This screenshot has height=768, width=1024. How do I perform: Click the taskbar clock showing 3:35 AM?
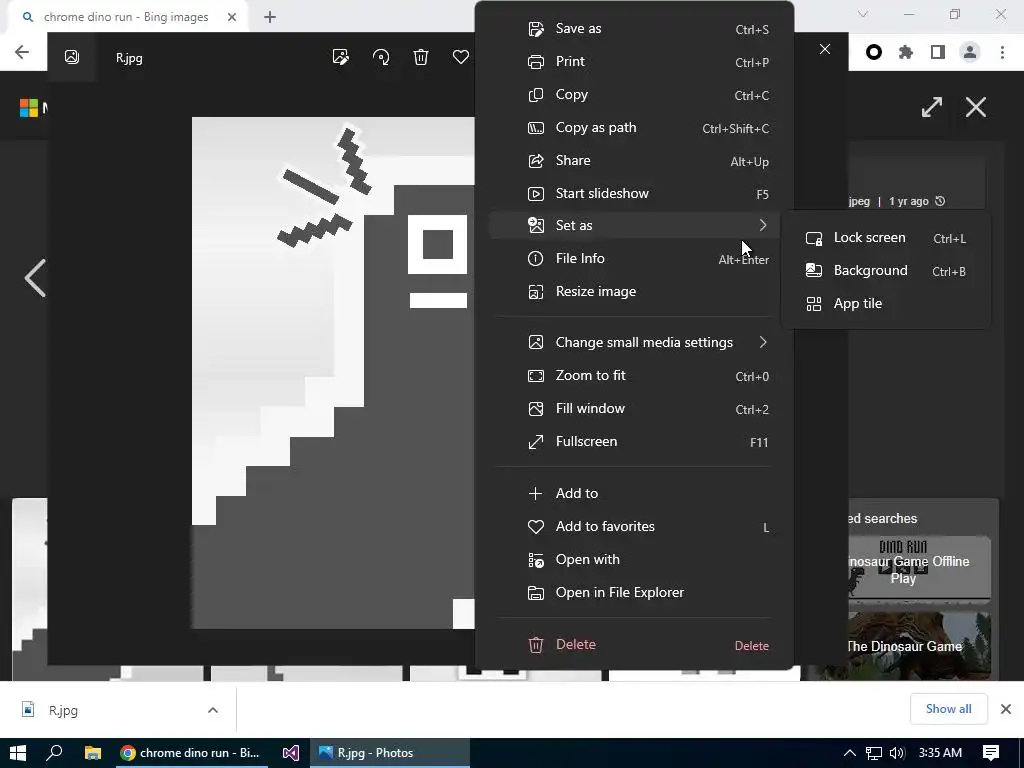tap(940, 753)
